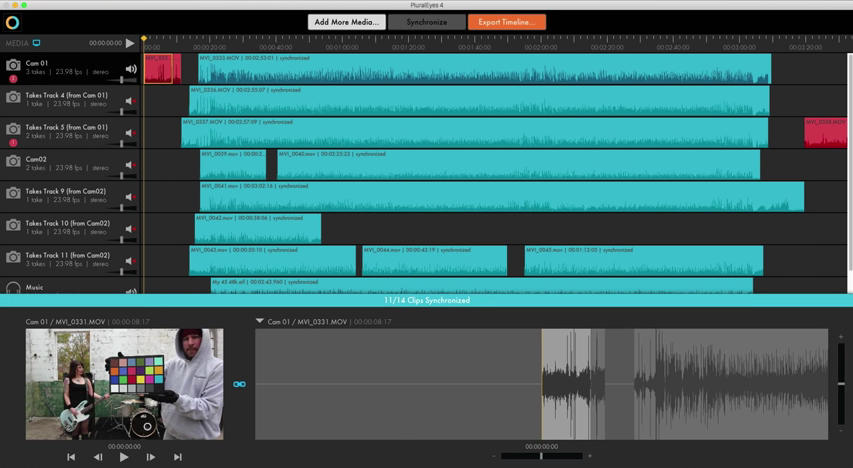Viewport: 853px width, 468px height.
Task: Click the yellow playhead marker on the ruler
Action: (144, 39)
